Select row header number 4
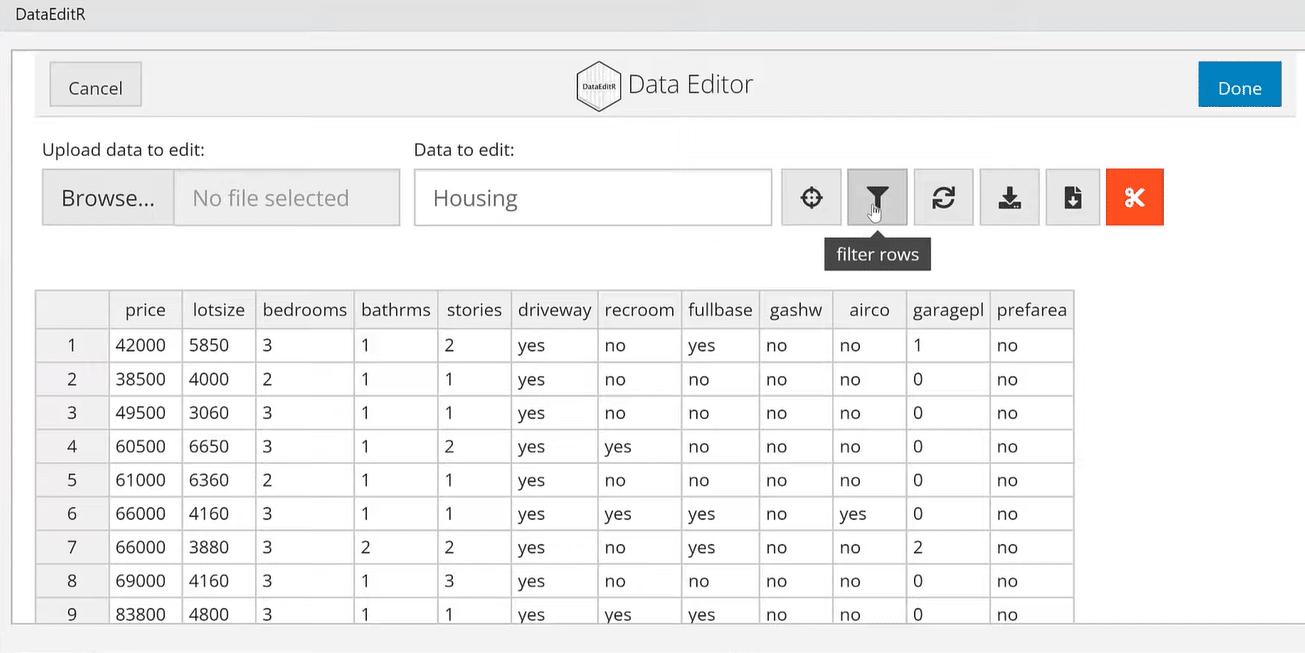The height and width of the screenshot is (653, 1305). click(72, 446)
